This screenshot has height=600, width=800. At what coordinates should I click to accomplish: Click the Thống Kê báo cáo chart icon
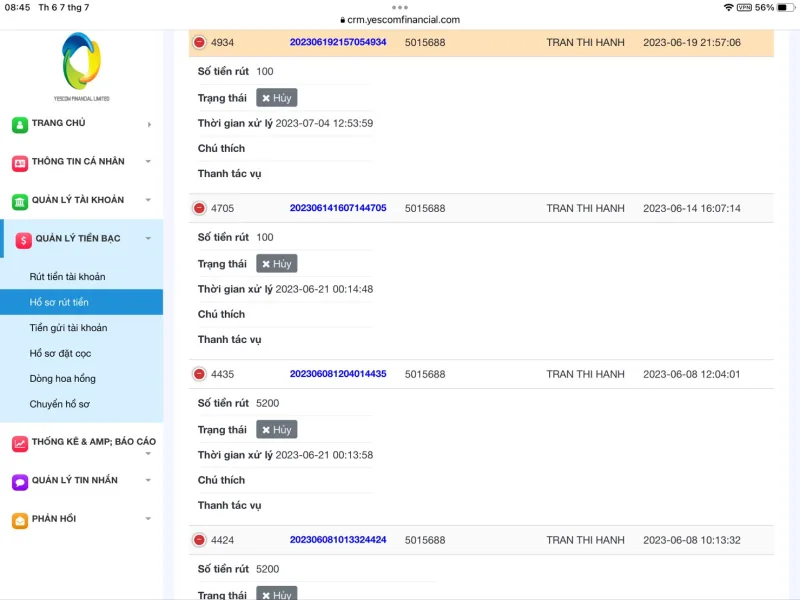coord(20,443)
